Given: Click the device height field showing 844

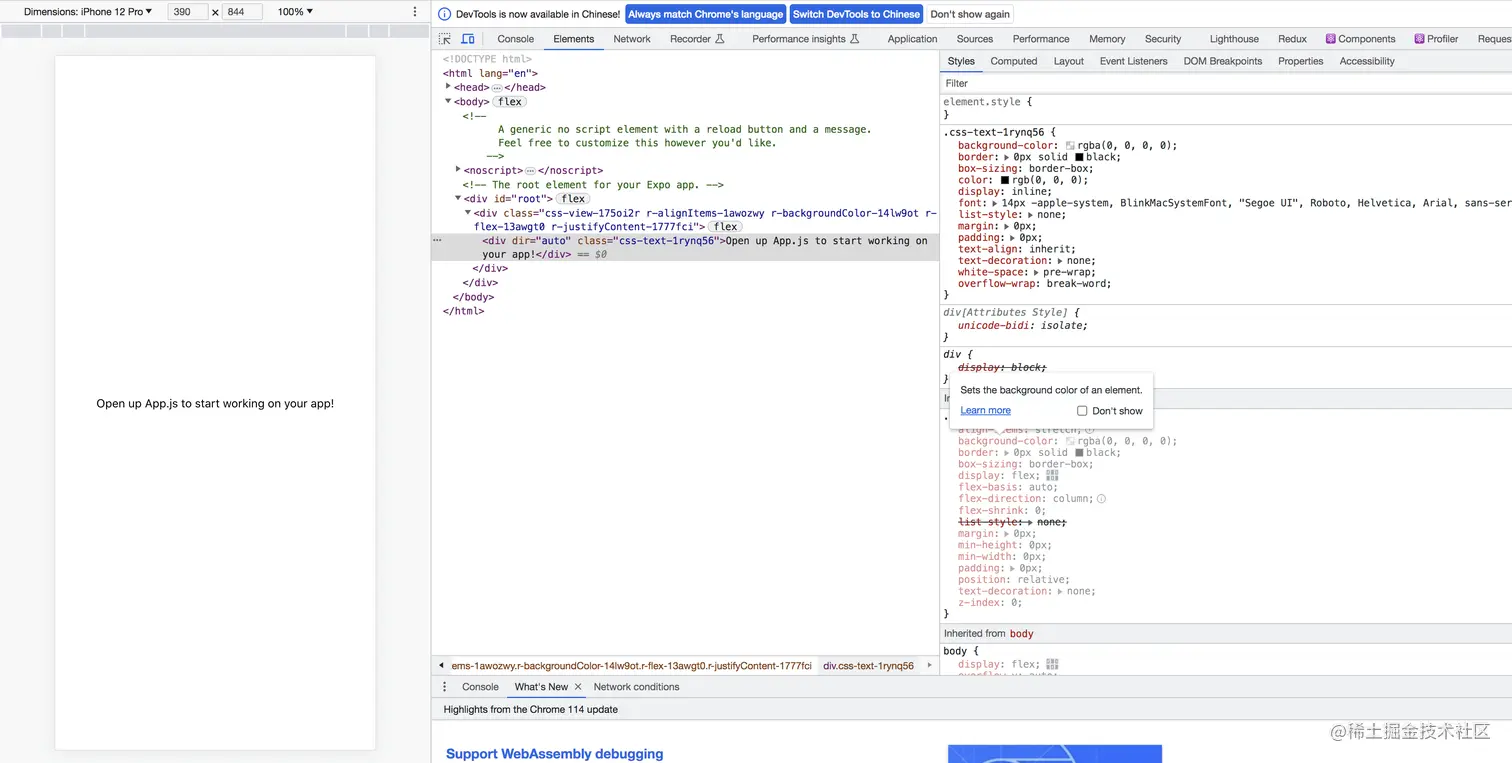Looking at the screenshot, I should [x=242, y=12].
